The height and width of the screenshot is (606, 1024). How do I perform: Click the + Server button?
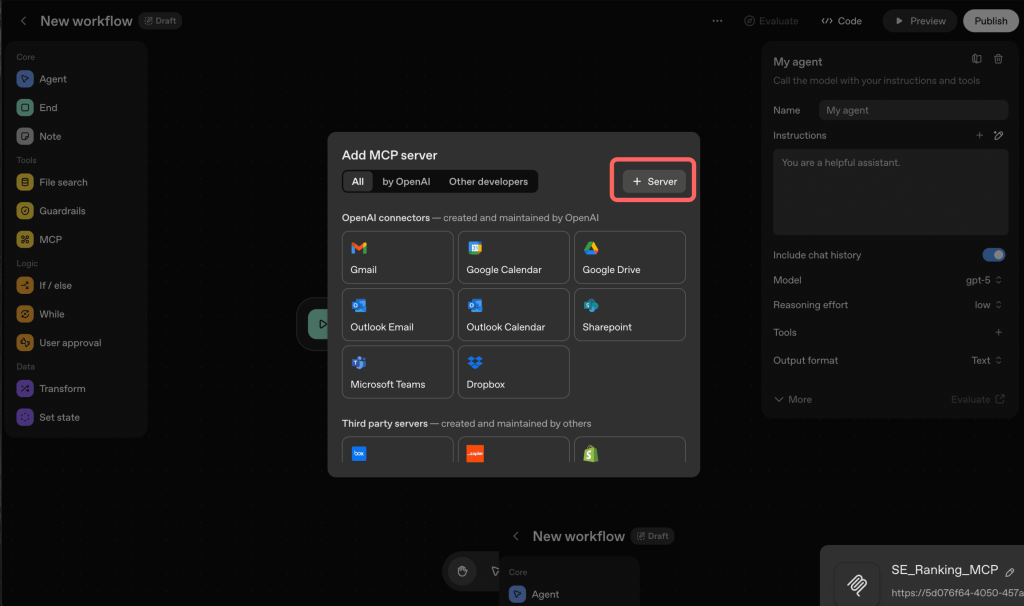tap(654, 181)
